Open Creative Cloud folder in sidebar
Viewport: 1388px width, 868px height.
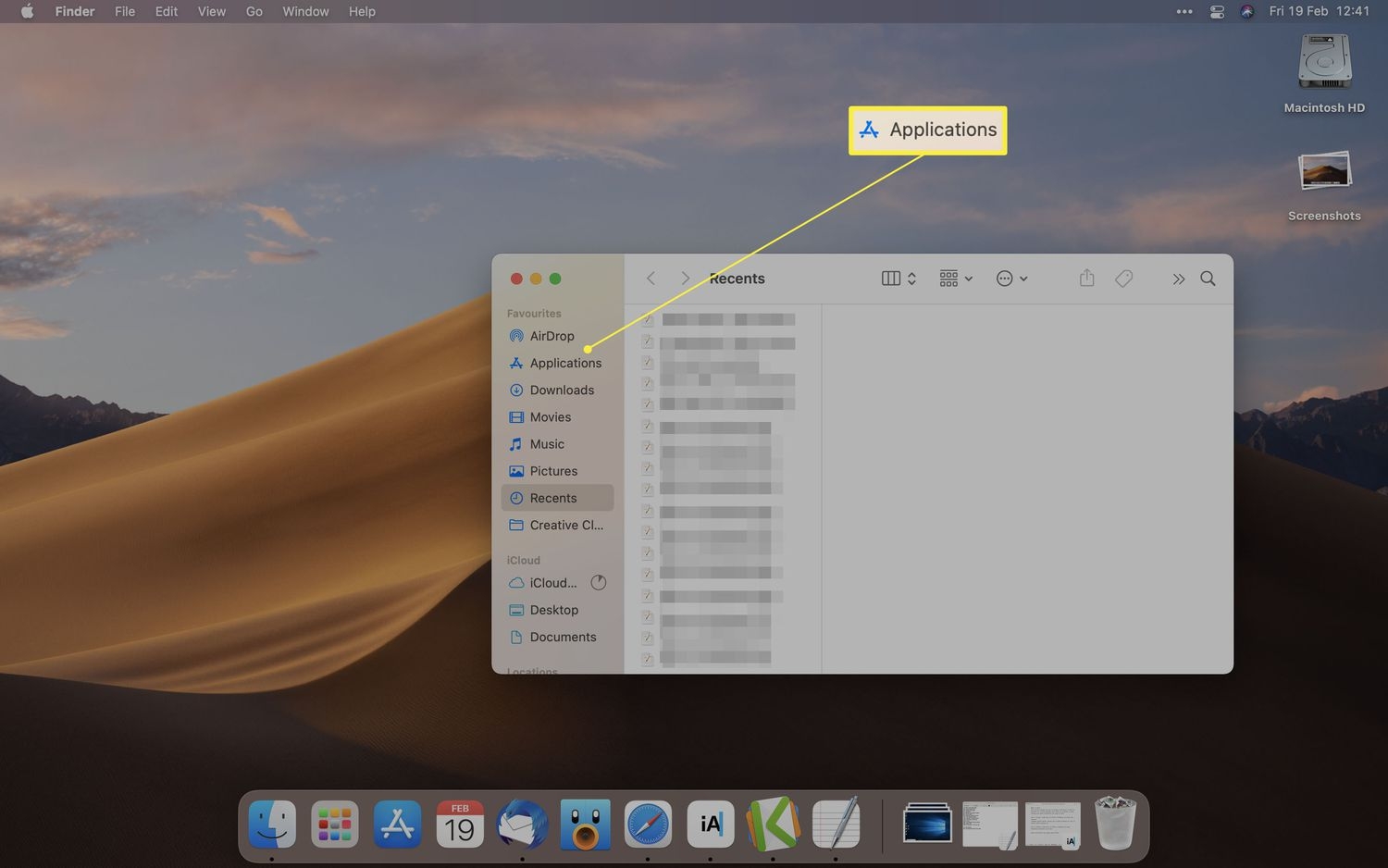click(556, 525)
